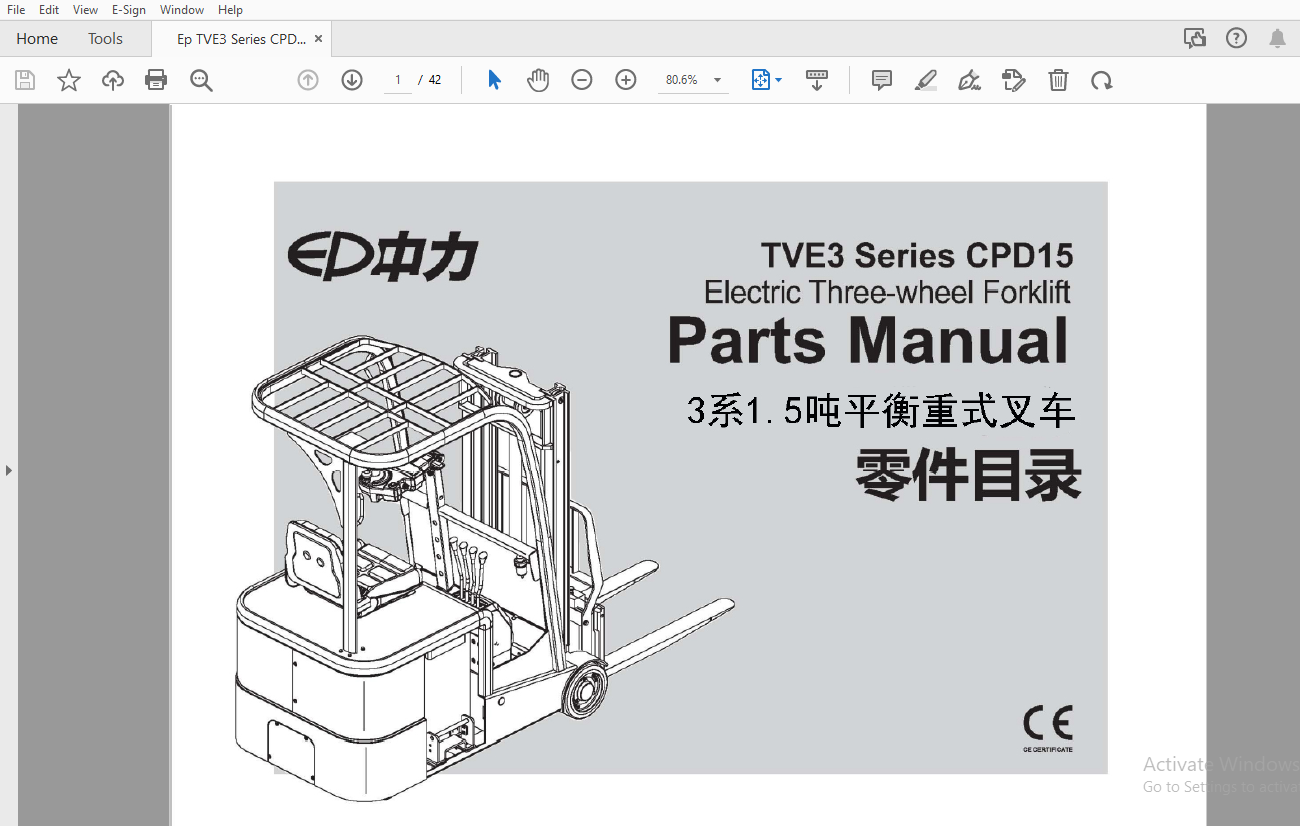Go to the next page using the down arrow
The height and width of the screenshot is (826, 1300).
point(352,80)
